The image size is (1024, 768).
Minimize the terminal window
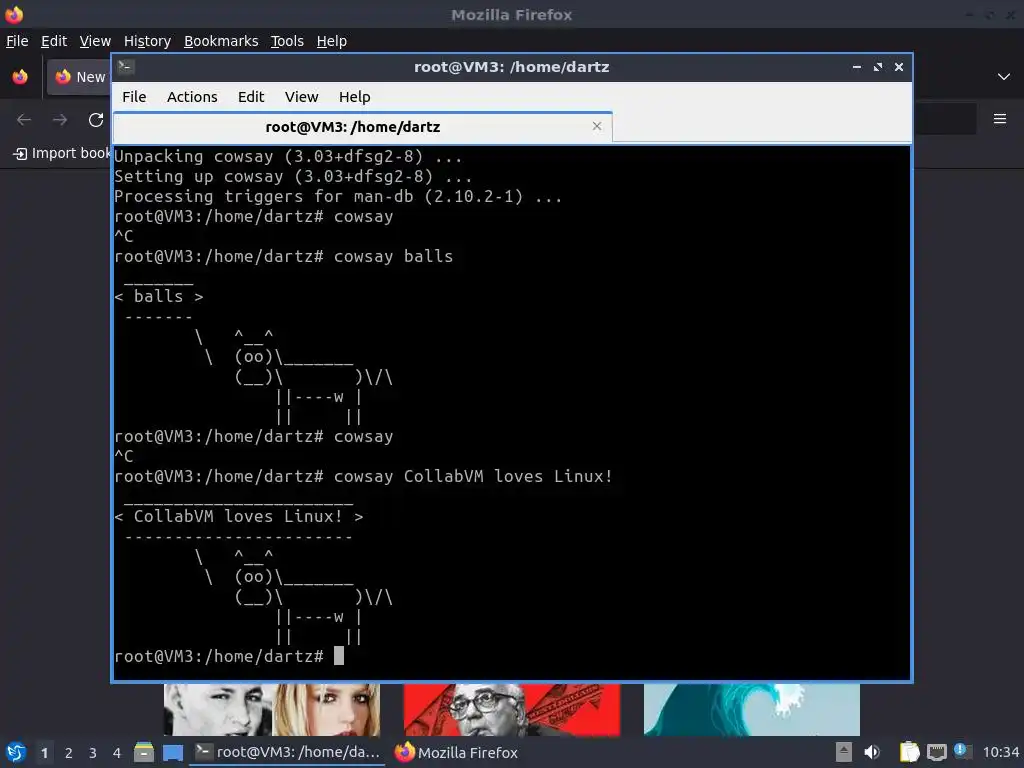click(x=857, y=67)
